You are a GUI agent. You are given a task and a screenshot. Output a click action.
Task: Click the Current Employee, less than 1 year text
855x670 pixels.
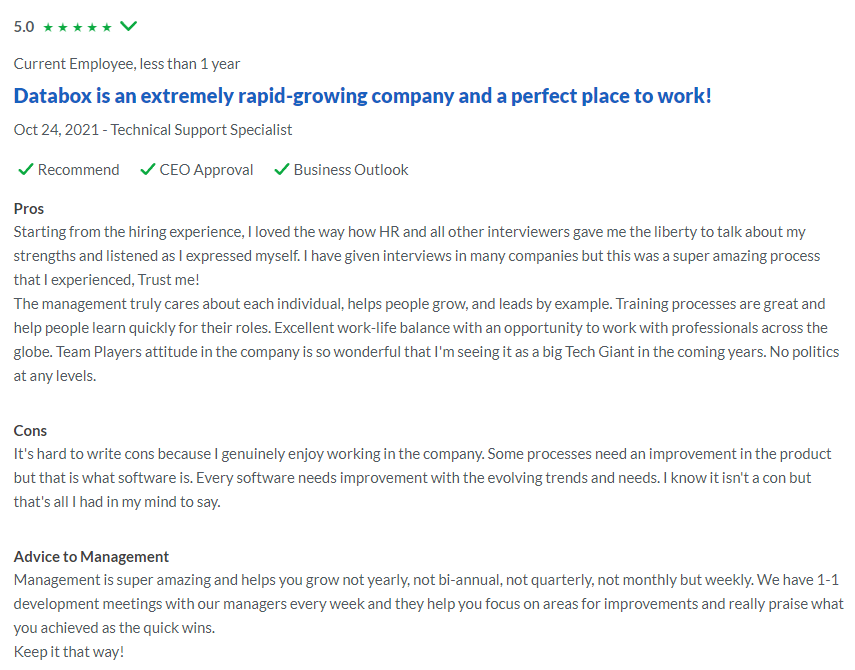click(127, 64)
